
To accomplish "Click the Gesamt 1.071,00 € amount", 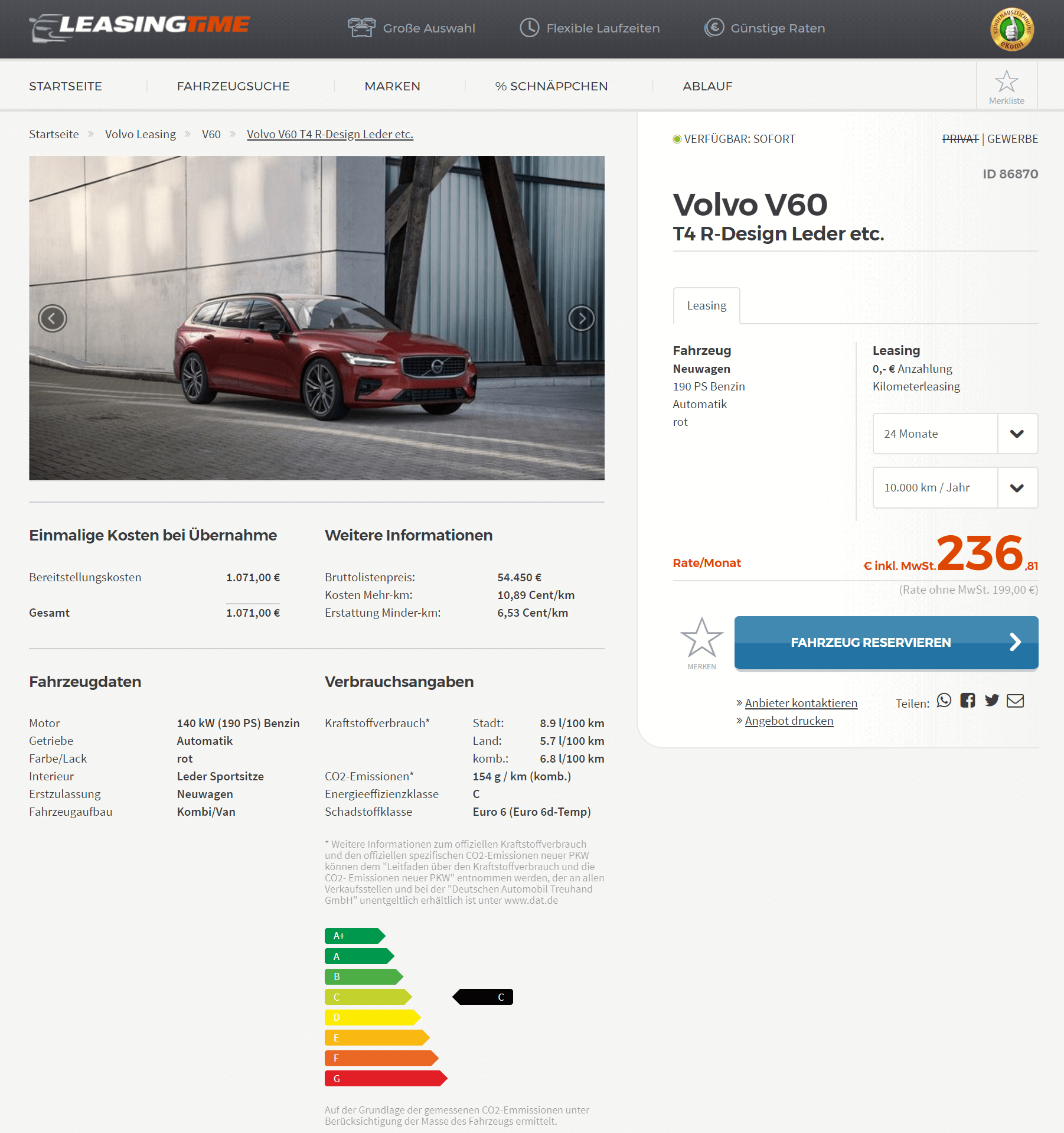I will 253,613.
